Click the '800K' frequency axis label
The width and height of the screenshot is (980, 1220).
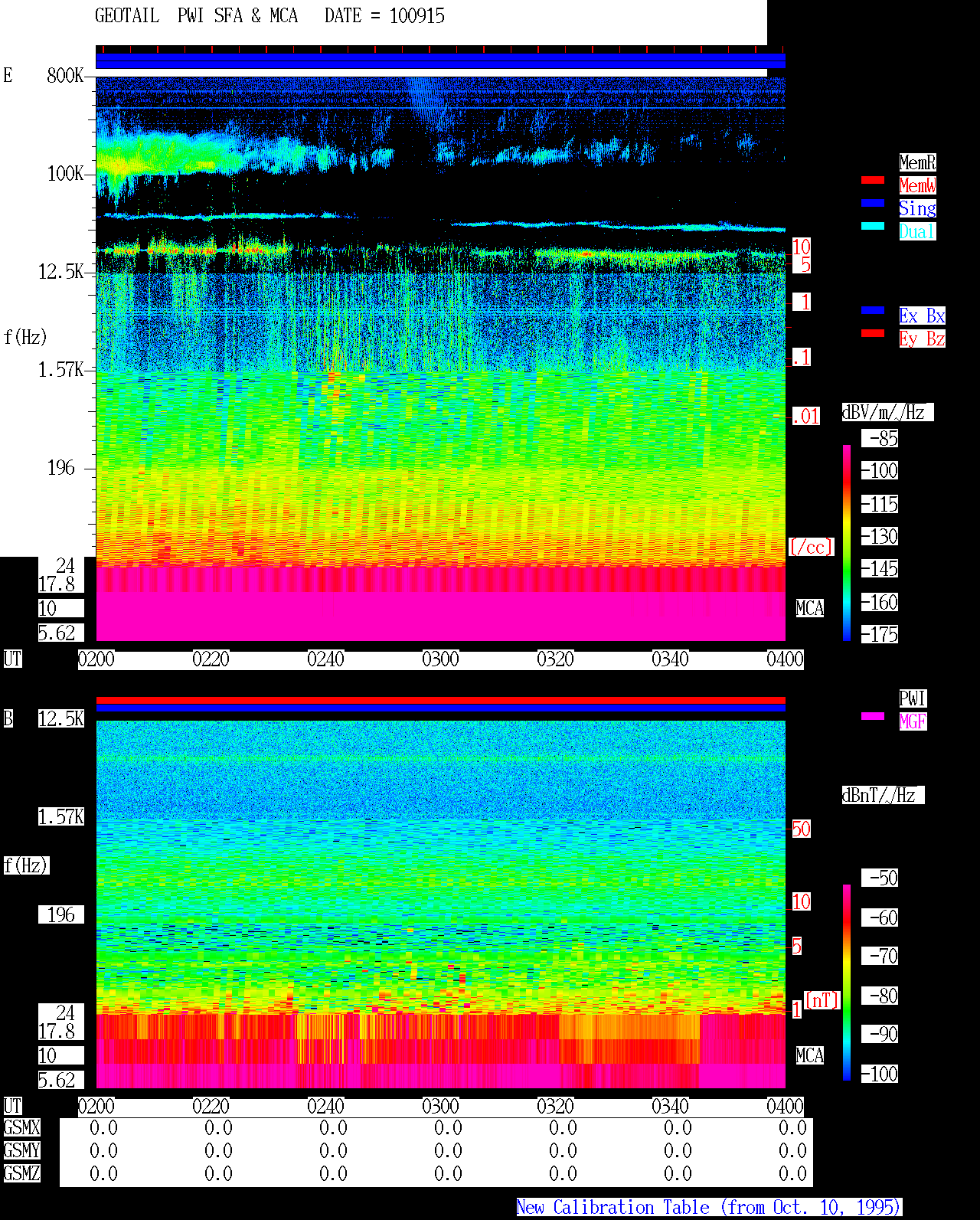point(65,75)
